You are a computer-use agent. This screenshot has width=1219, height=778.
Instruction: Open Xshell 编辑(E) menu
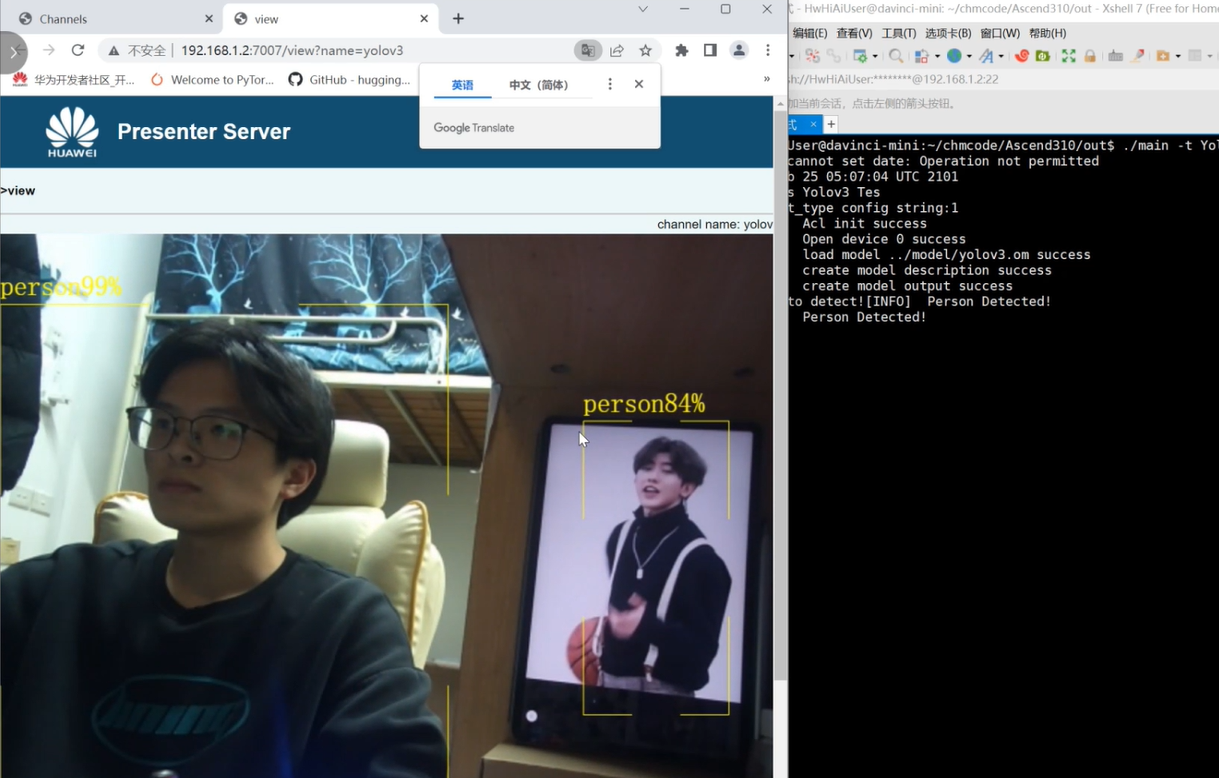[x=810, y=33]
